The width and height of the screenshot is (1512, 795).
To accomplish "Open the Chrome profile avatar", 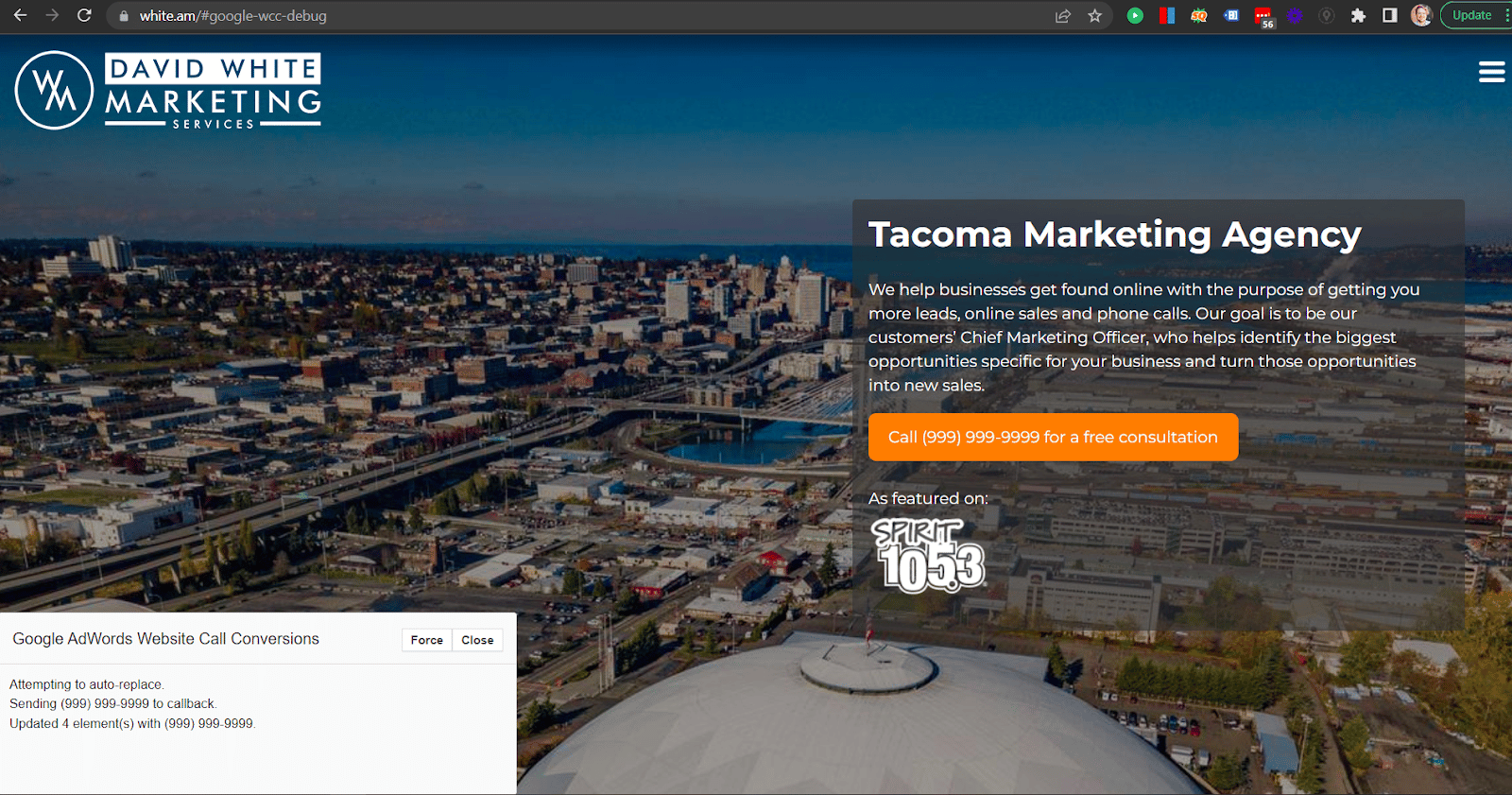I will pos(1420,15).
